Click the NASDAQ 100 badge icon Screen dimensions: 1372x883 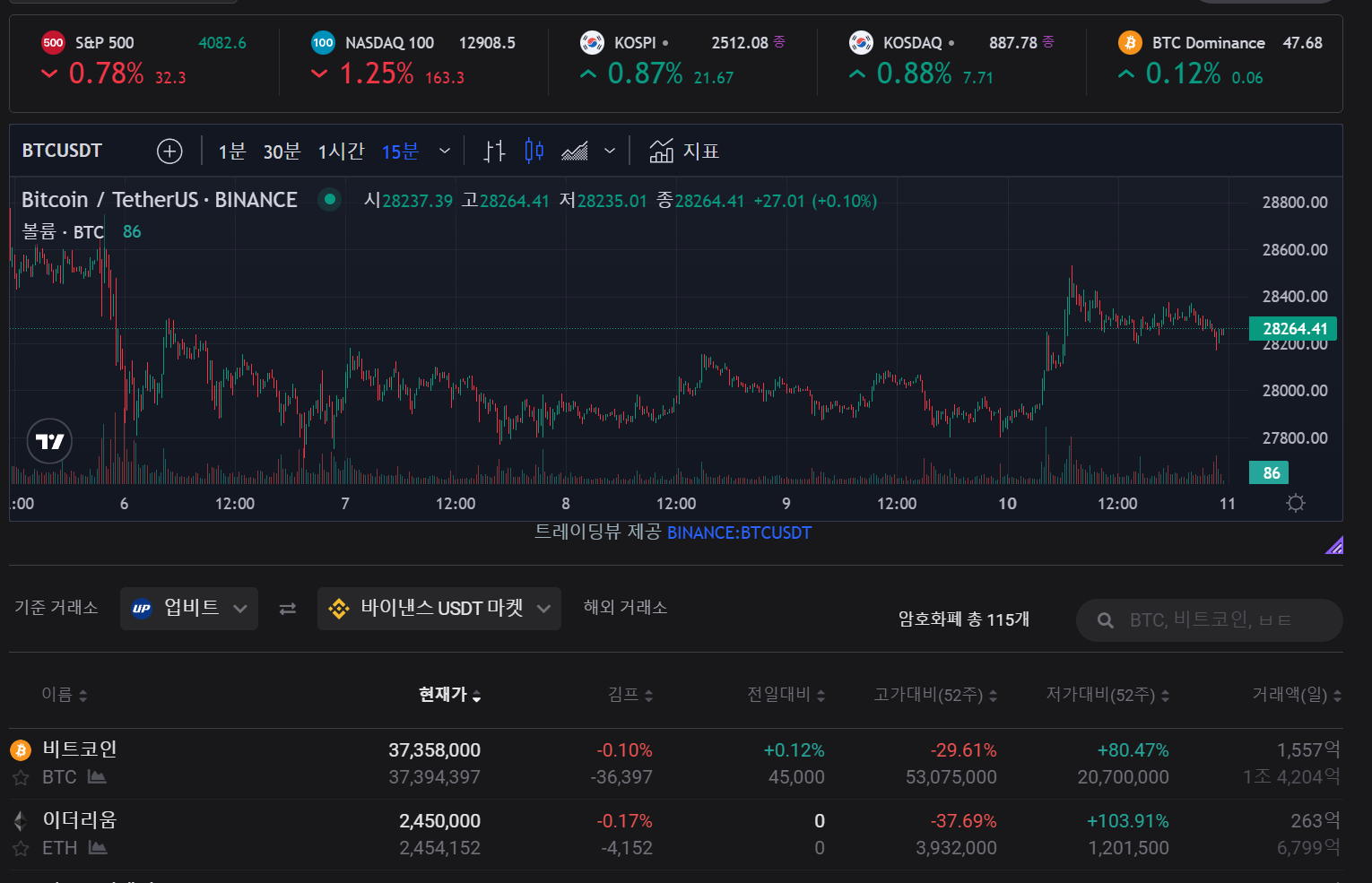pyautogui.click(x=323, y=42)
